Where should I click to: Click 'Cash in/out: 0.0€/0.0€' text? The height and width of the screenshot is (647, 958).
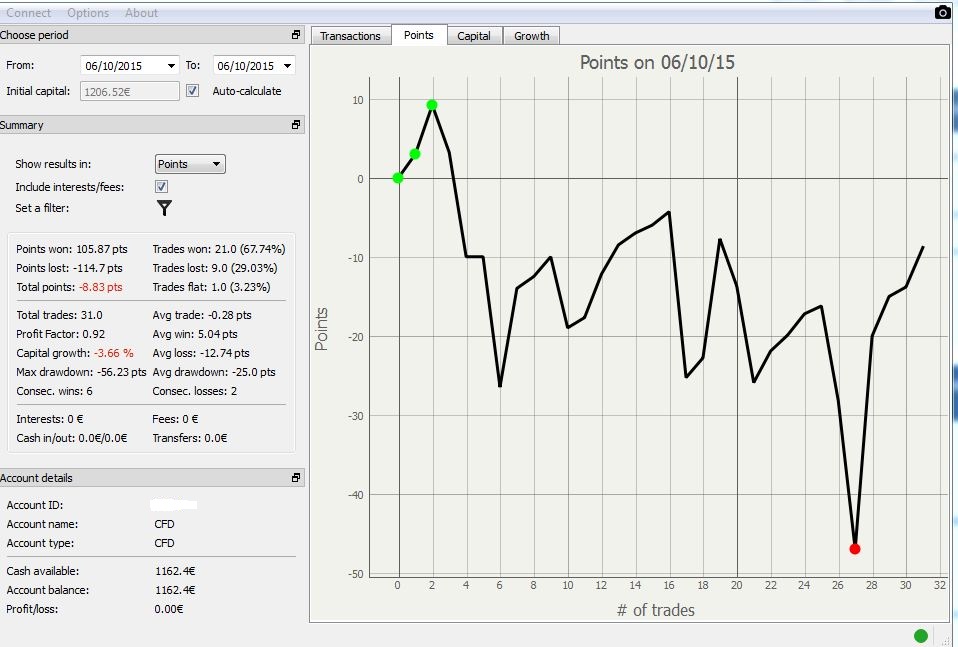(71, 438)
